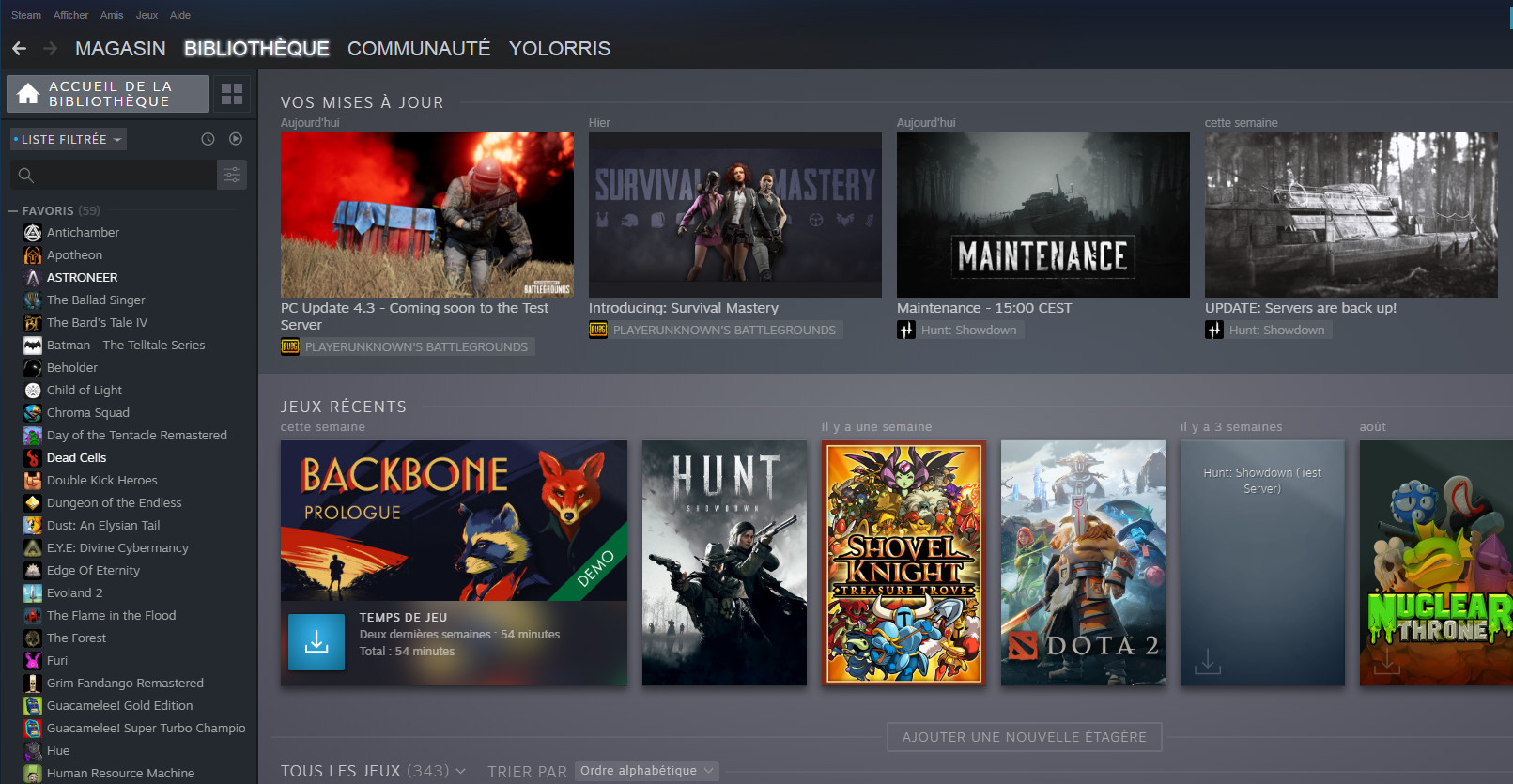Select Guacamelee! Gold Edition
This screenshot has width=1513, height=784.
point(119,705)
